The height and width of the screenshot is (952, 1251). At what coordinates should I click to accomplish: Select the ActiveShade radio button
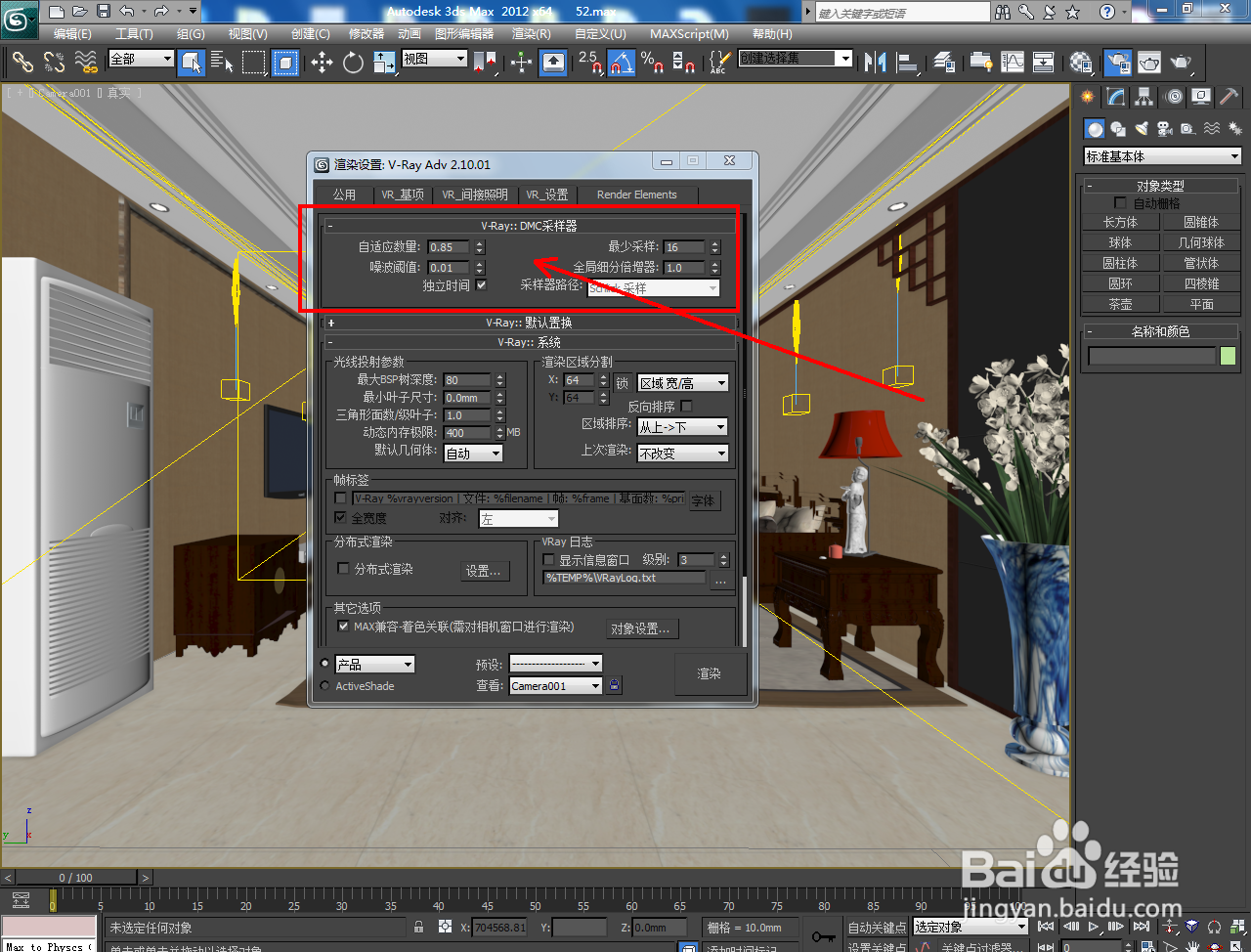point(324,686)
